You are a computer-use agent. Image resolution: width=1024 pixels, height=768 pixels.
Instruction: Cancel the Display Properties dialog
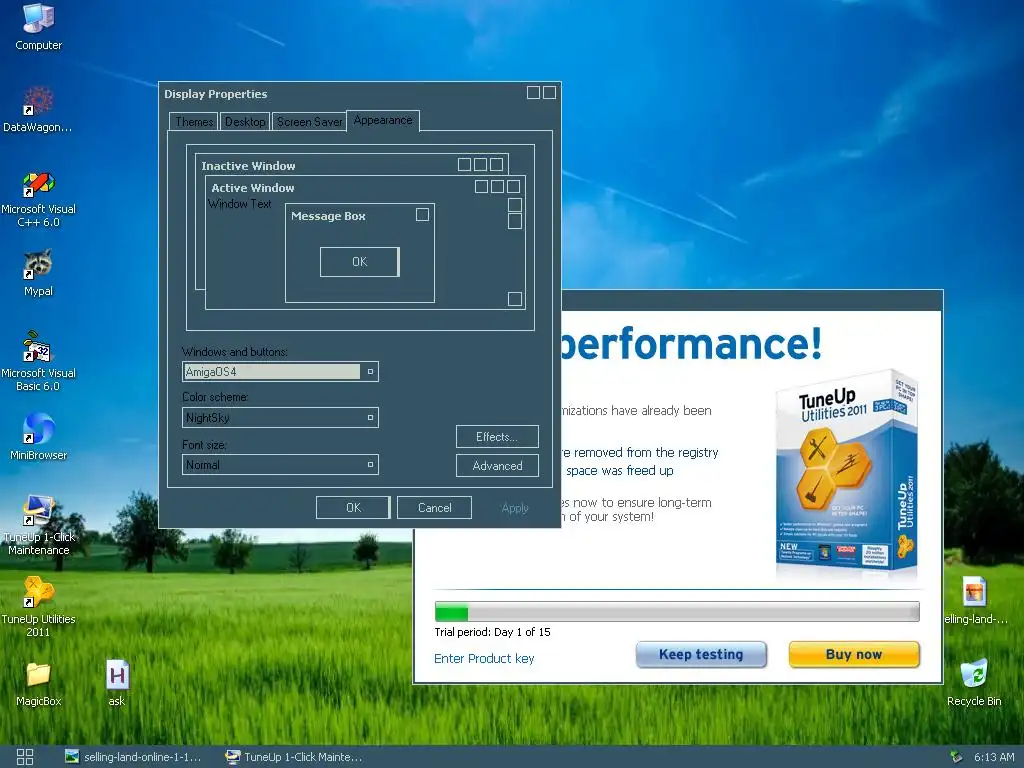434,507
